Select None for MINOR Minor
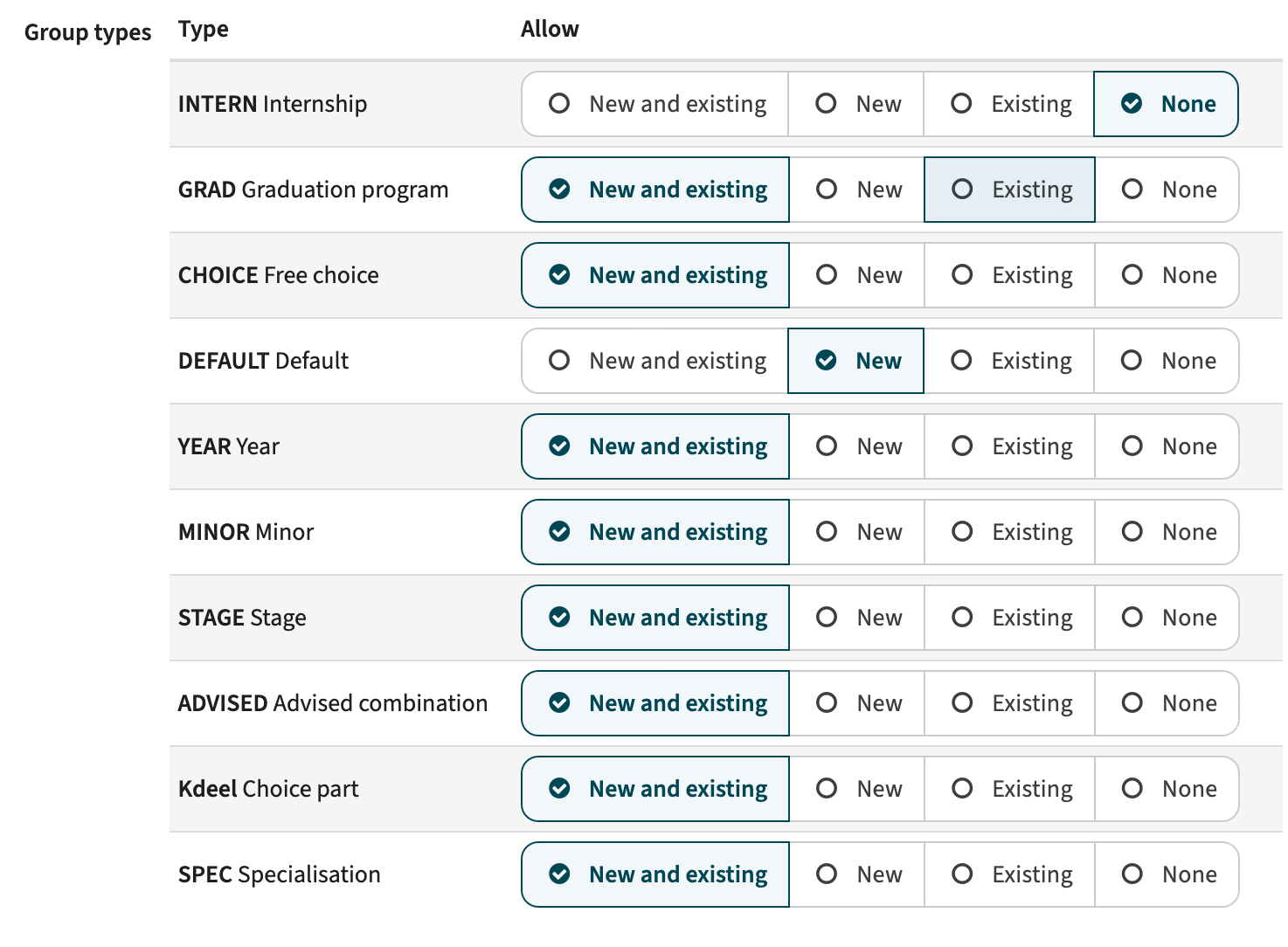Screen dimensions: 1288x947 coord(1167,532)
